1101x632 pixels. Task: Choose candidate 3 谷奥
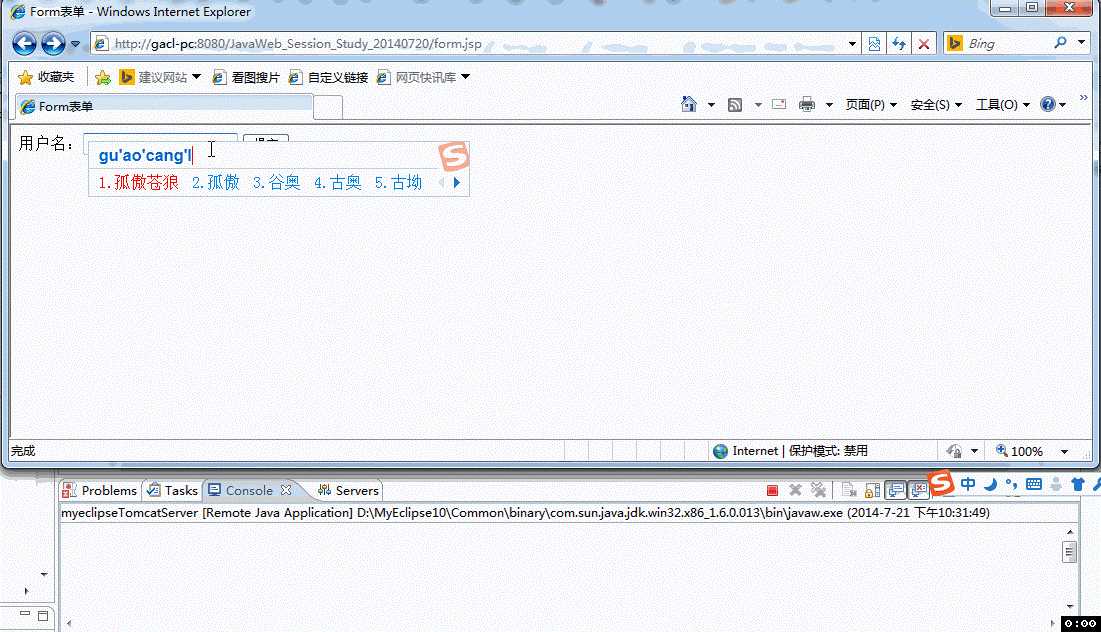(x=277, y=183)
